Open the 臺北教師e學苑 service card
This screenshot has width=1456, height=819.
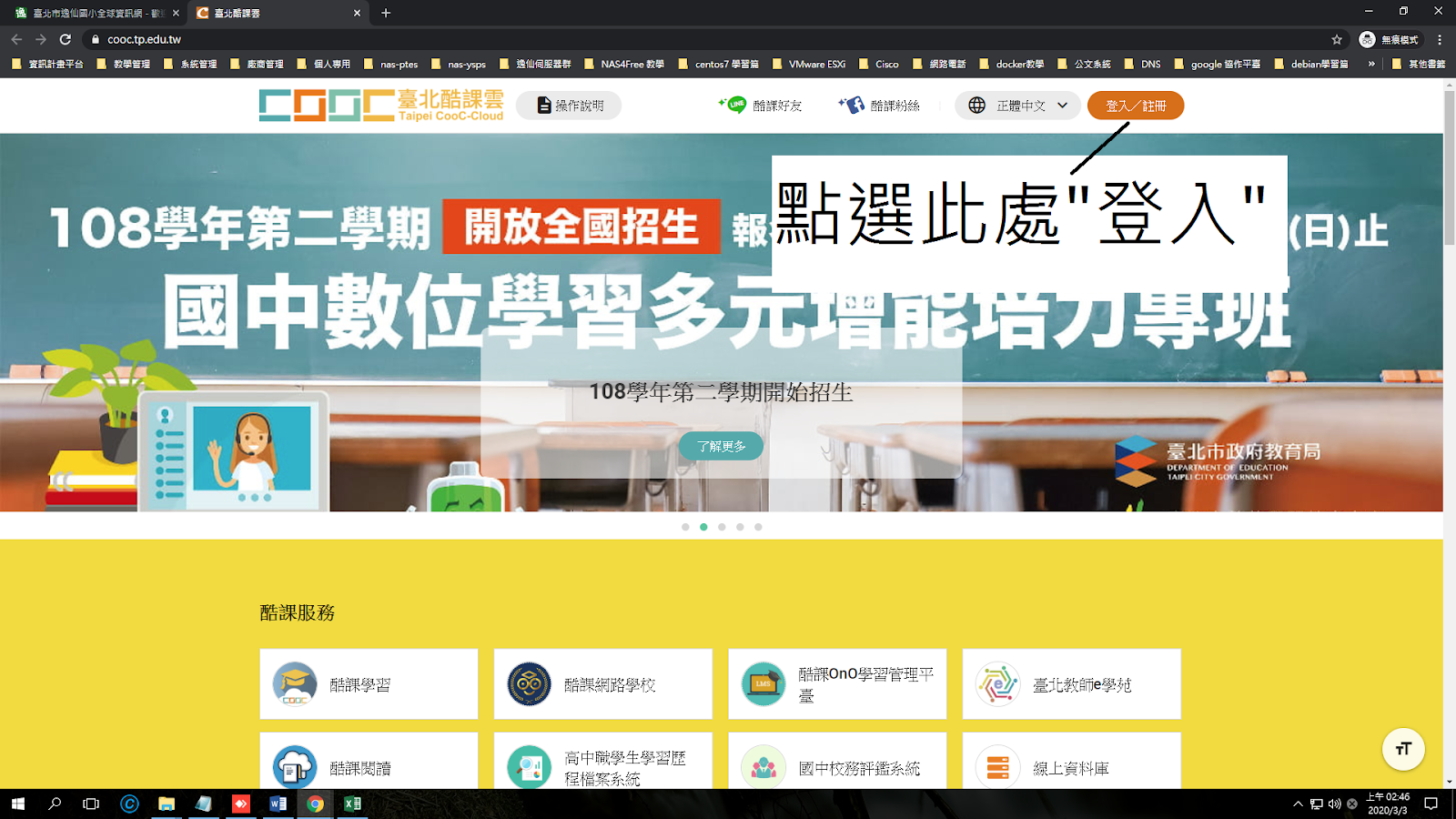pos(1071,684)
